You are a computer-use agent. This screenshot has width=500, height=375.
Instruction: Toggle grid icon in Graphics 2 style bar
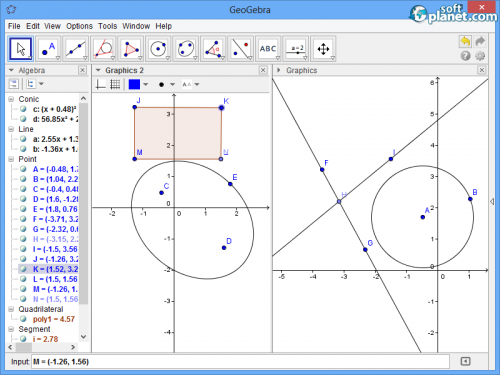click(x=115, y=84)
